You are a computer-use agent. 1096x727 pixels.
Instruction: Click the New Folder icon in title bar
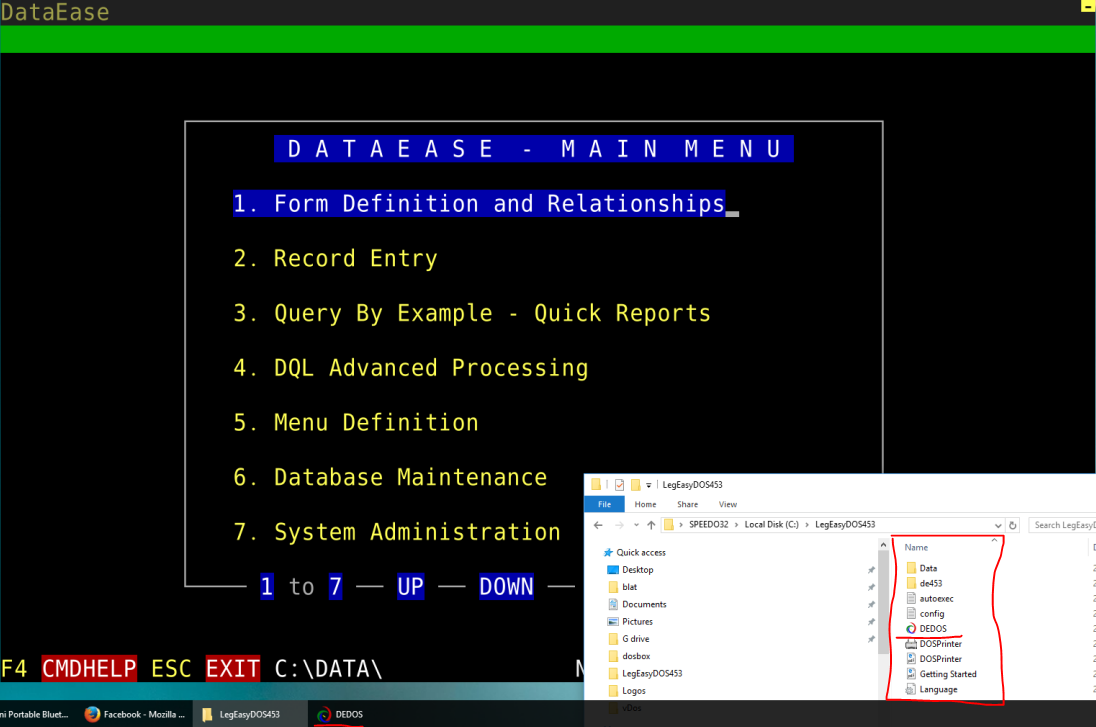[x=635, y=484]
